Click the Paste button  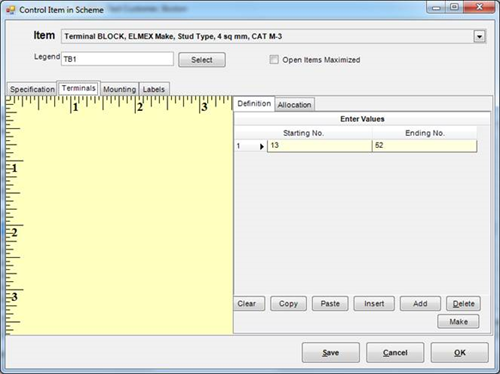(x=330, y=304)
